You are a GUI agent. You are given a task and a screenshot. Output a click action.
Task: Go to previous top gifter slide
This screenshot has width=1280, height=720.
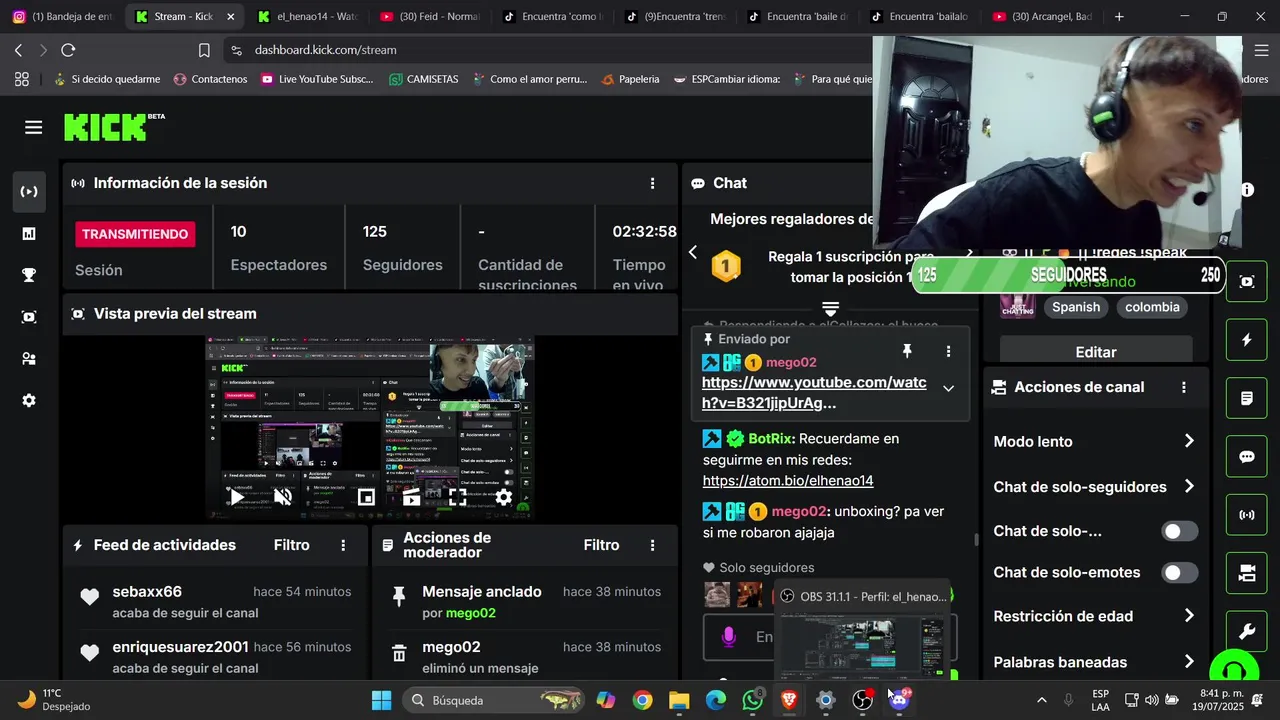[693, 252]
